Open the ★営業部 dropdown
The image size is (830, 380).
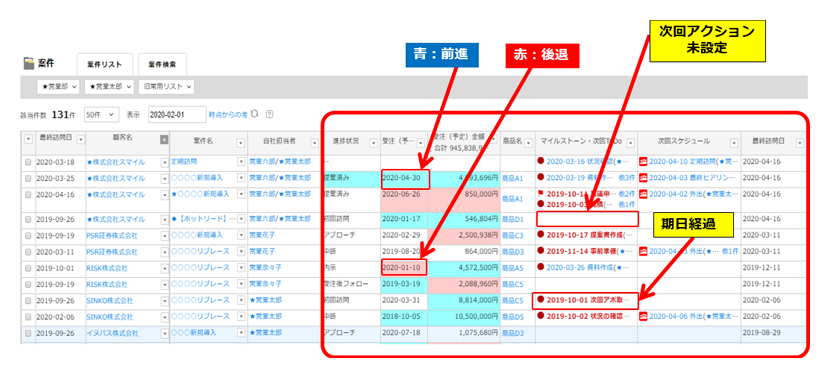[58, 86]
